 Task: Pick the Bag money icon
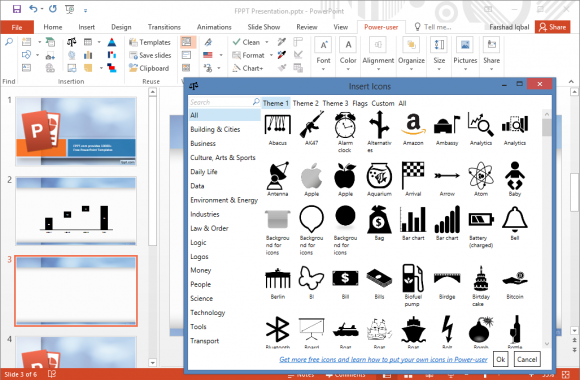coord(379,220)
